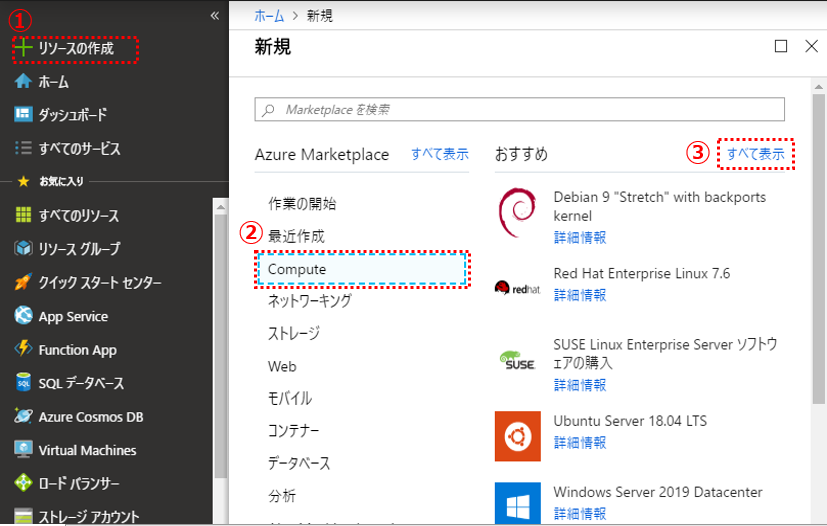Open Quickstart Center rocket icon
The height and width of the screenshot is (526, 827).
click(23, 282)
